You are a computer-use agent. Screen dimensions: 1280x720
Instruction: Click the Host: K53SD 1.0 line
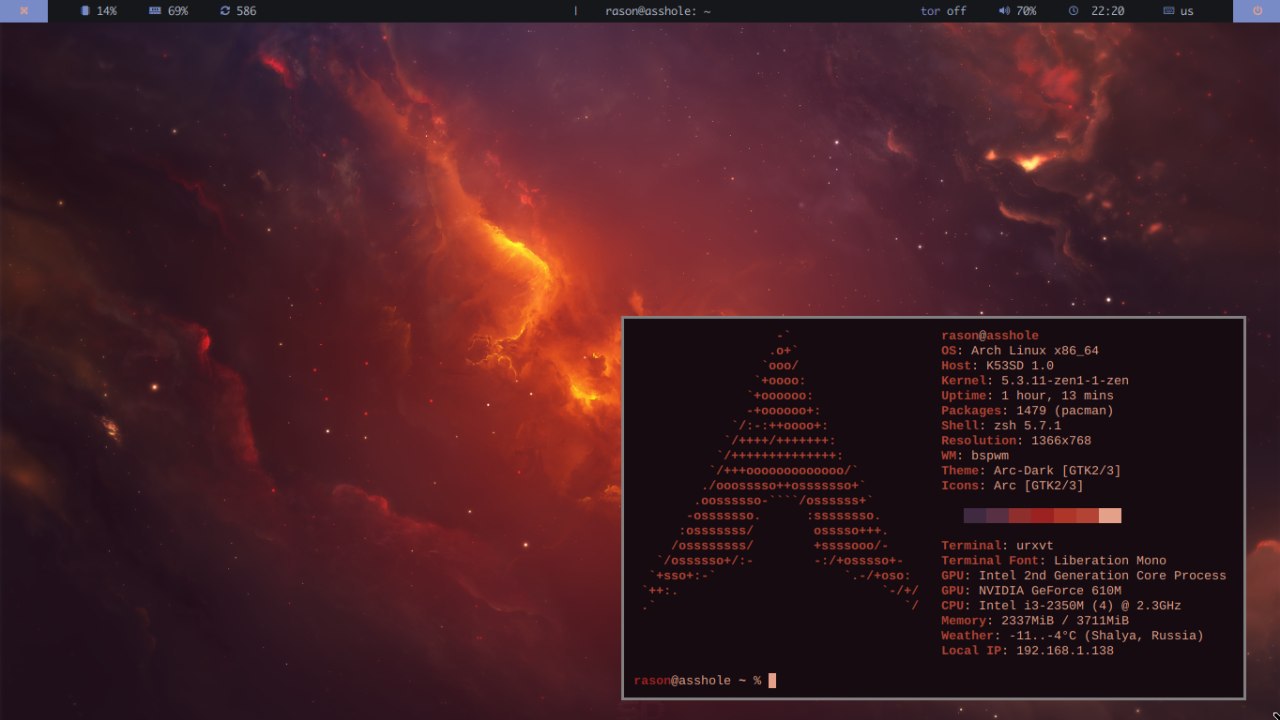[x=997, y=366]
